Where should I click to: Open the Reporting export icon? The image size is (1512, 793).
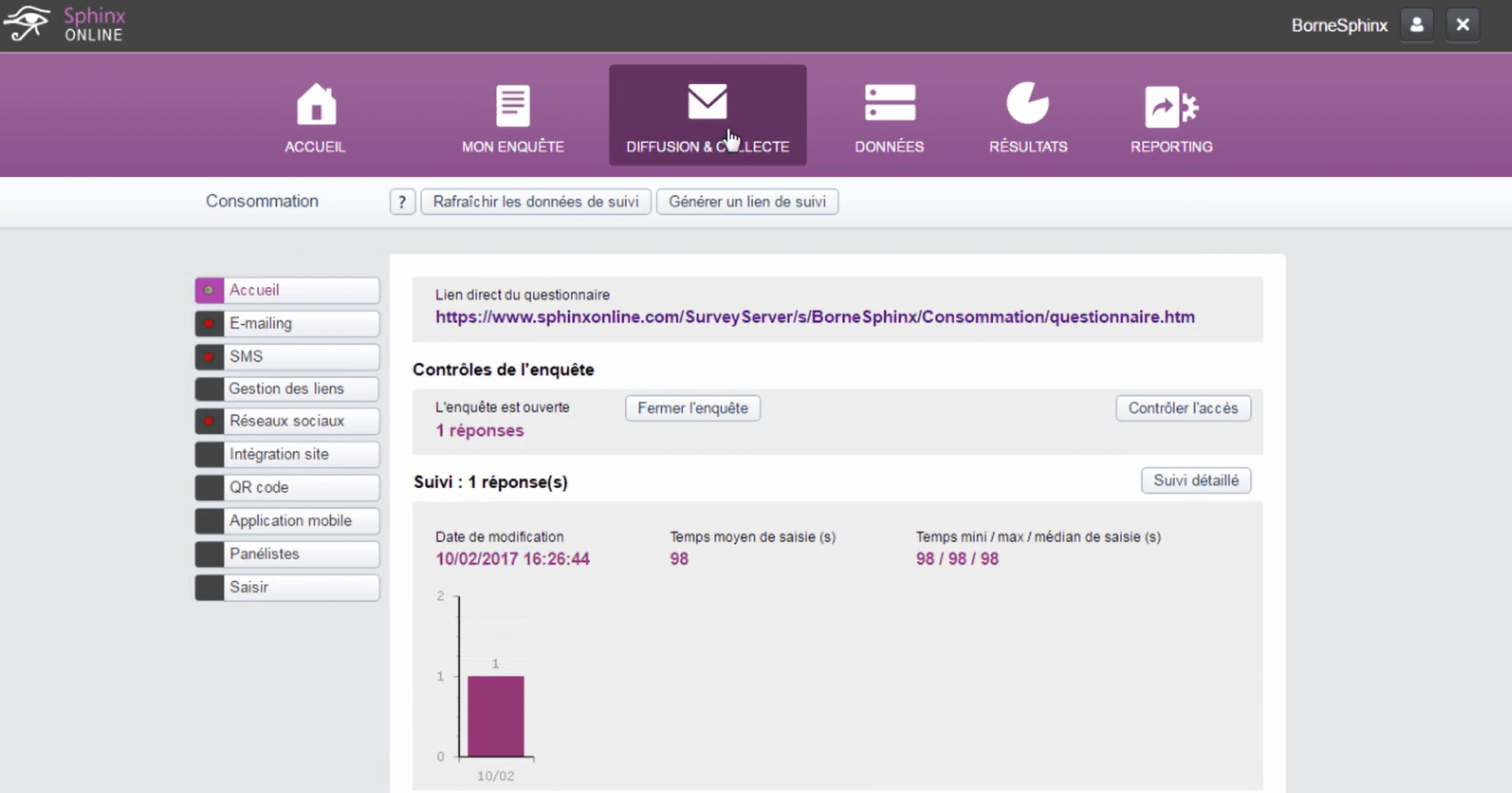[x=1170, y=104]
